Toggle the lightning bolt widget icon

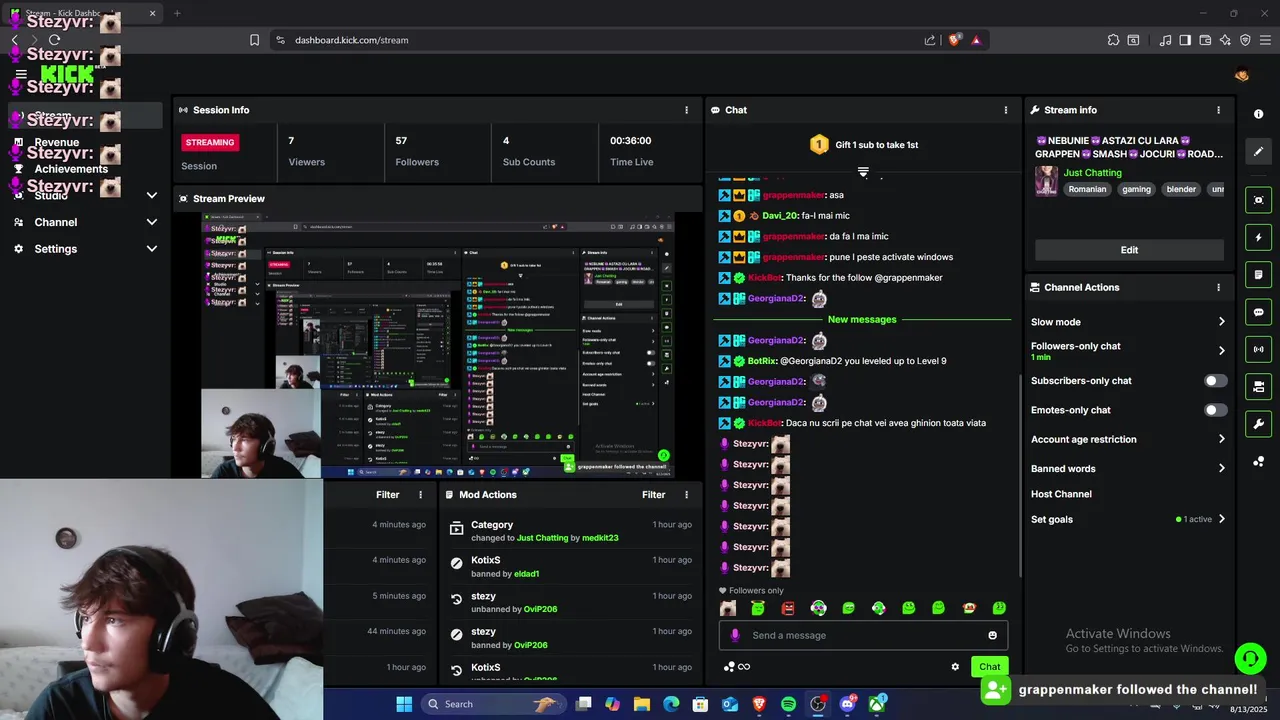pyautogui.click(x=1259, y=238)
